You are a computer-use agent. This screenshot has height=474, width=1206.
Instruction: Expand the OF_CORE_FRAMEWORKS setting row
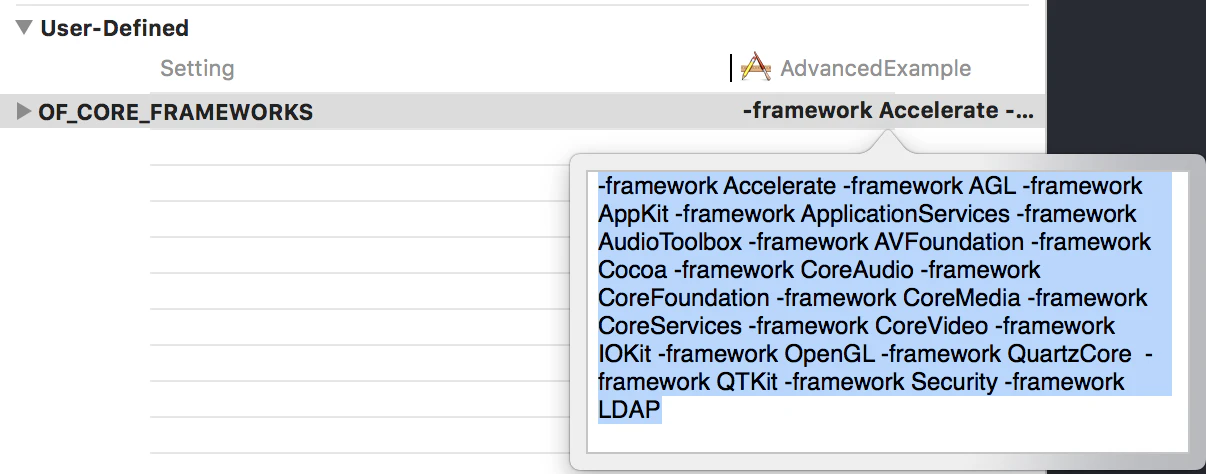24,111
